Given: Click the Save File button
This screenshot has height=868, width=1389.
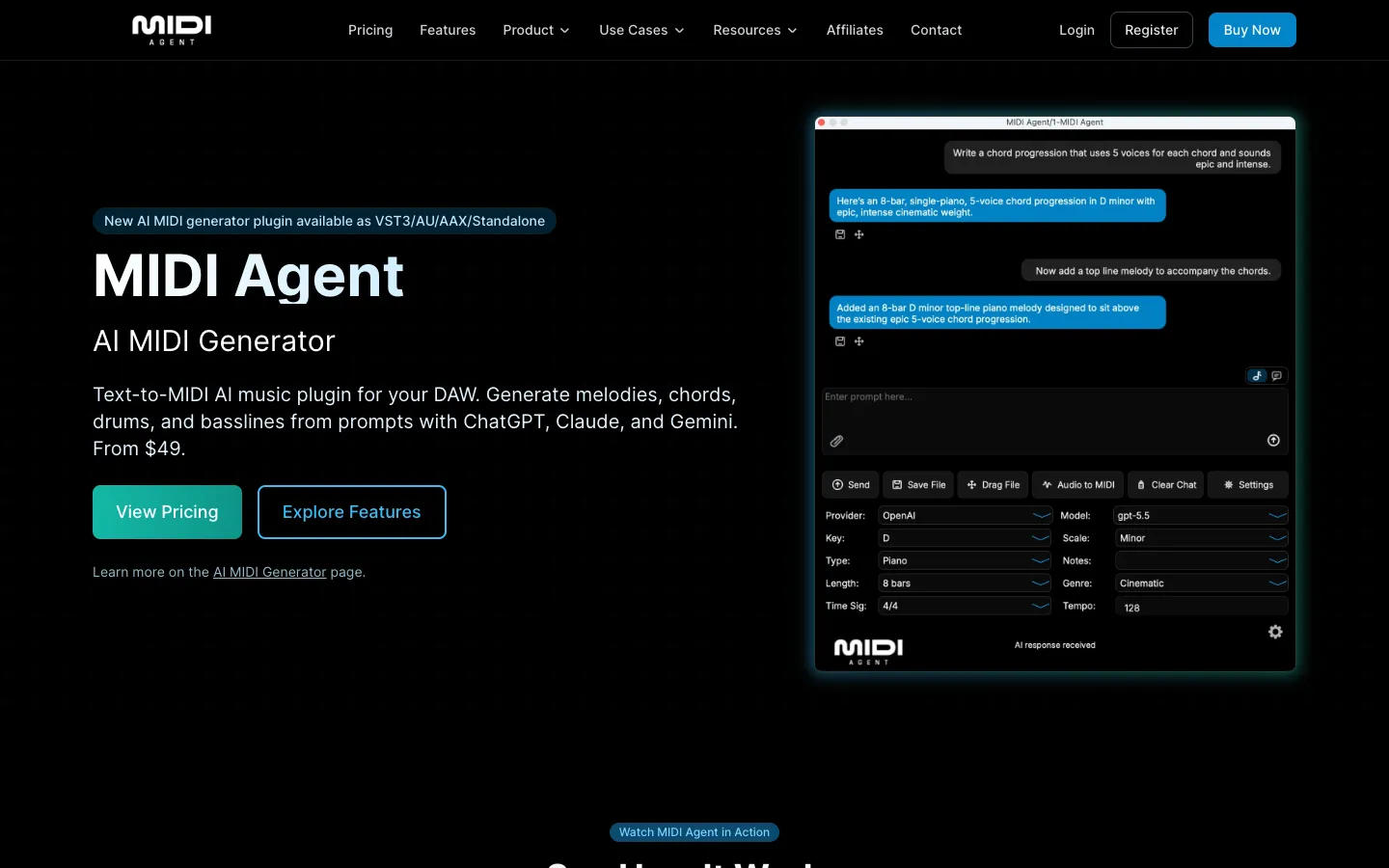Looking at the screenshot, I should (918, 485).
